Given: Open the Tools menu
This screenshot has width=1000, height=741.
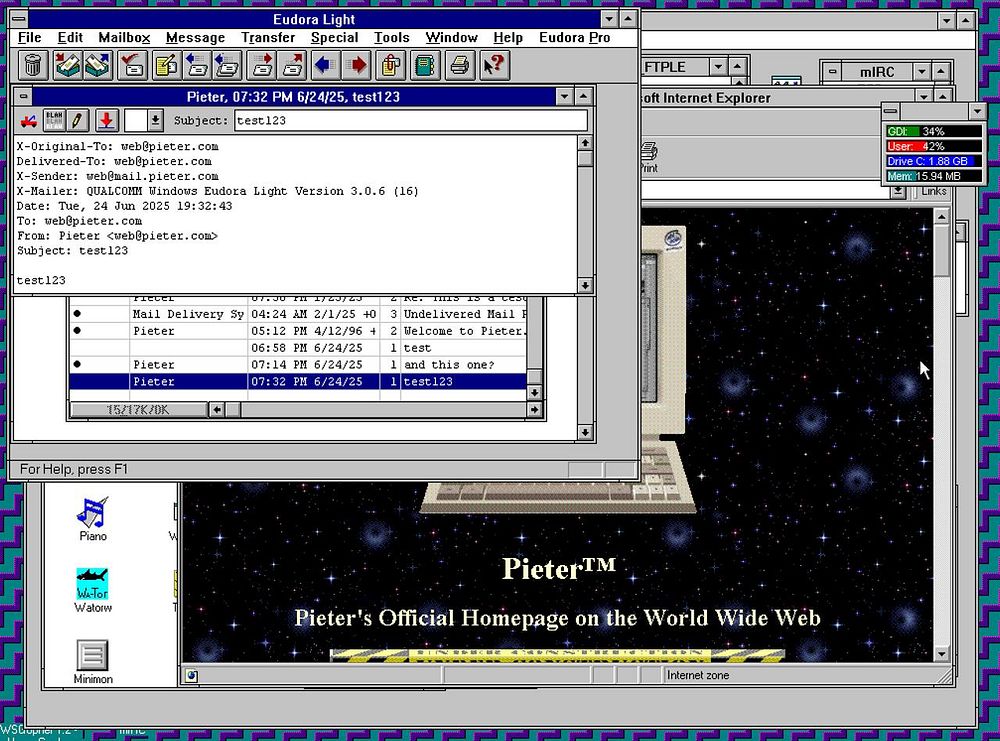Looking at the screenshot, I should (x=392, y=38).
